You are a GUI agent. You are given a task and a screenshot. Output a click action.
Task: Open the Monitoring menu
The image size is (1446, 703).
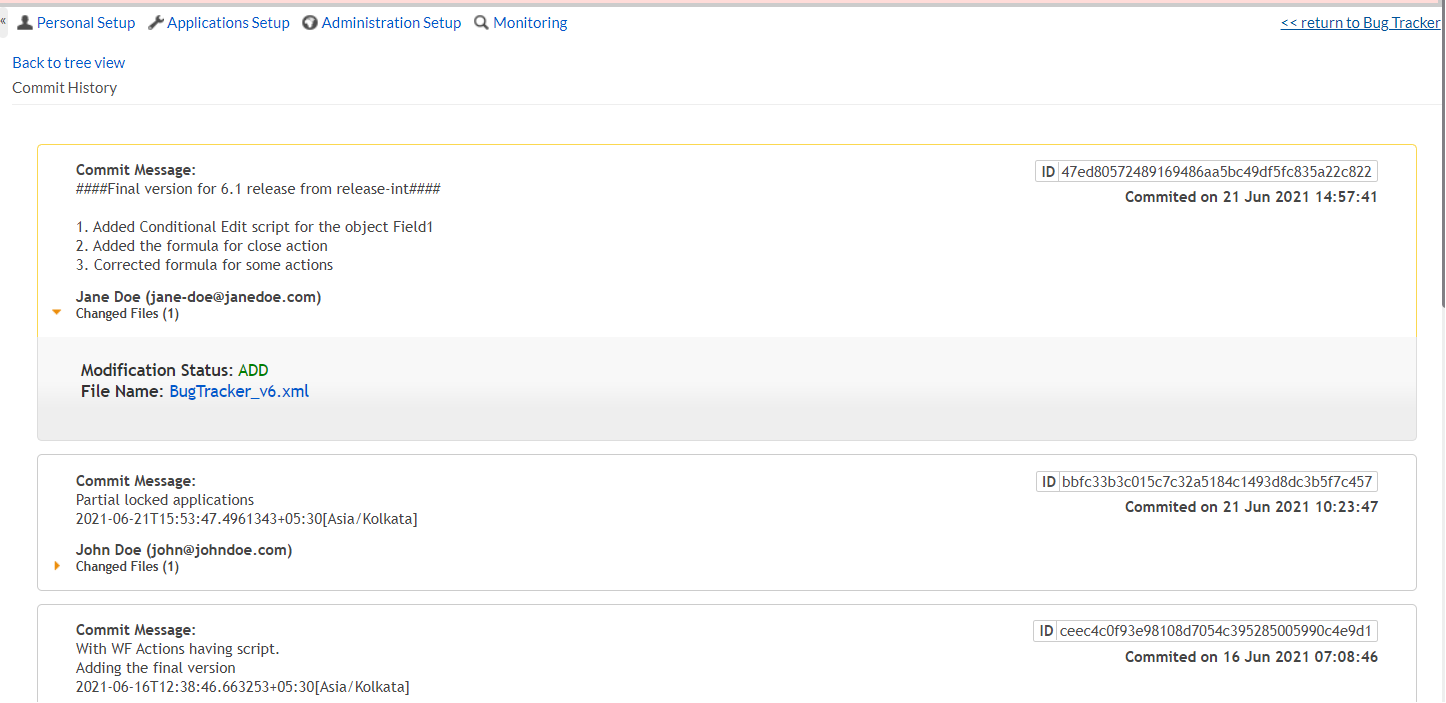coord(530,22)
